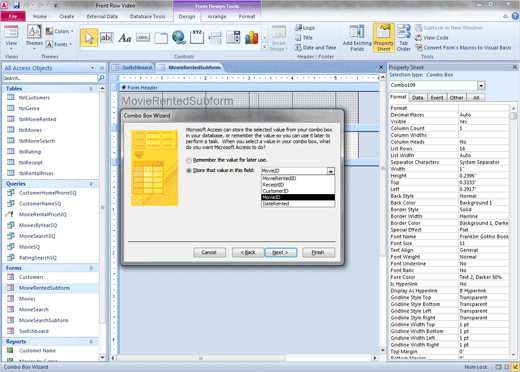The height and width of the screenshot is (372, 520).
Task: Click the View button in ribbon
Action: click(x=11, y=38)
